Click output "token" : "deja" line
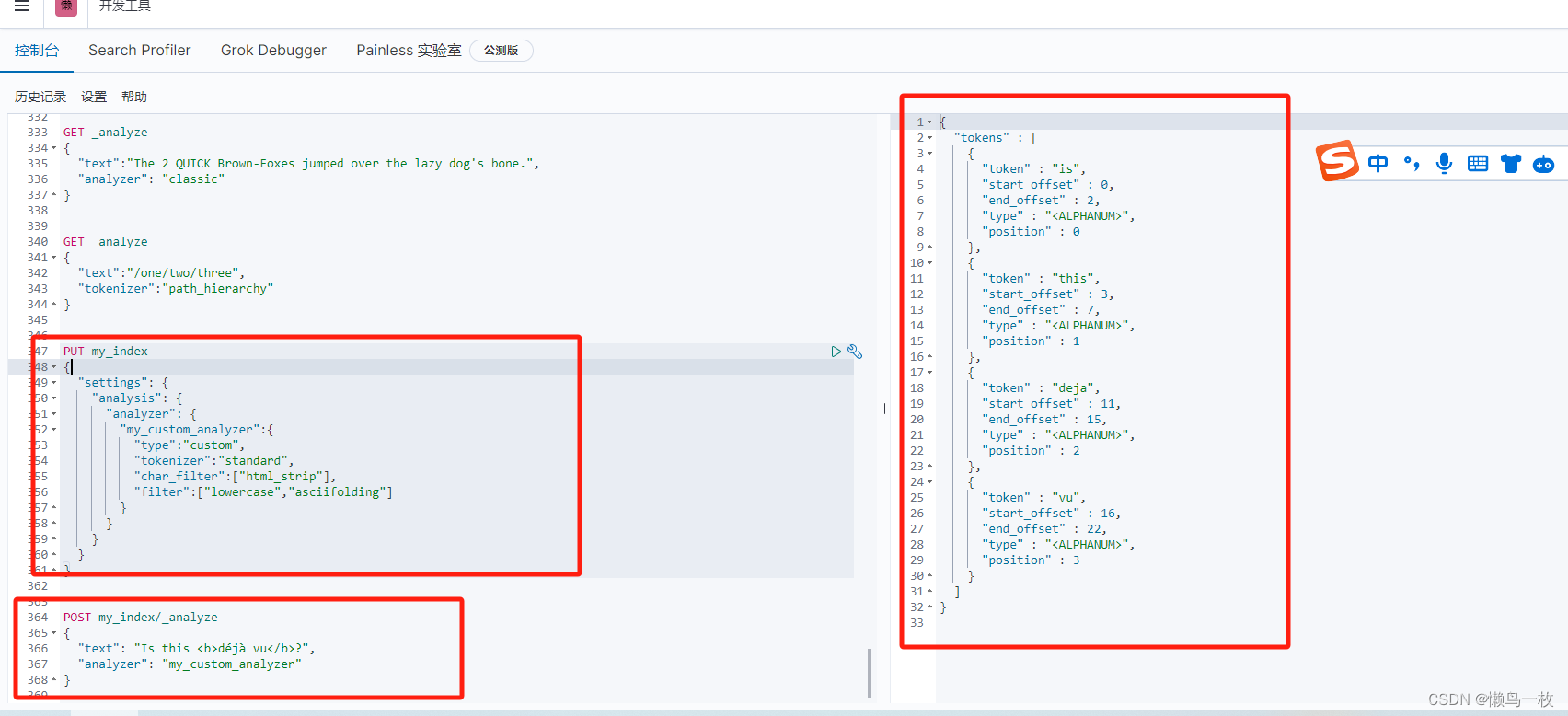This screenshot has width=1568, height=716. [x=1041, y=388]
